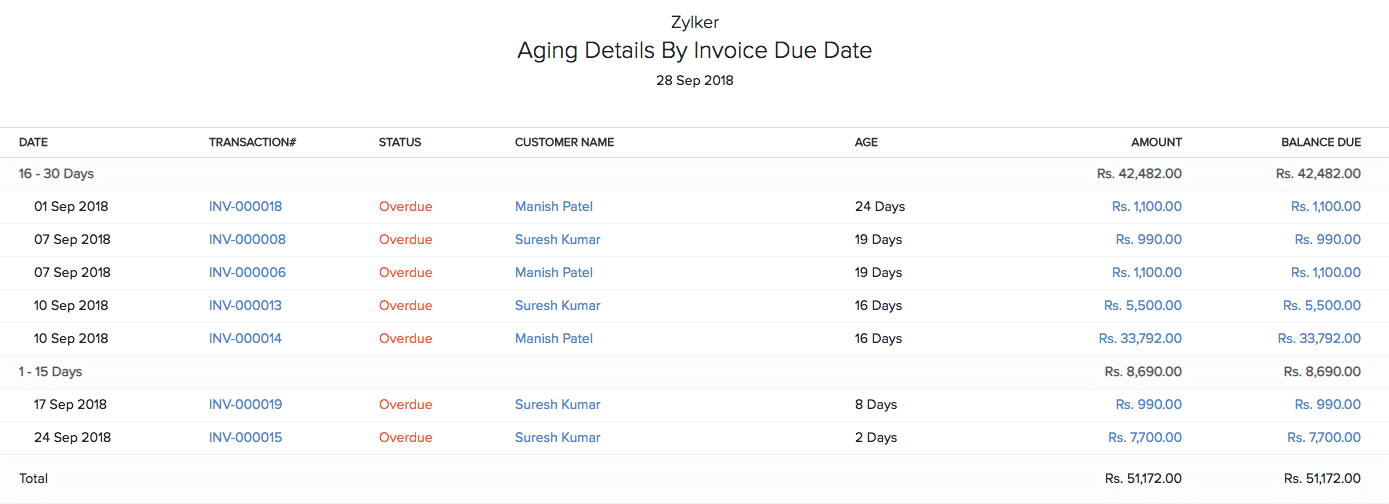Click the Rs. 5,500.00 amount link

click(x=1143, y=306)
